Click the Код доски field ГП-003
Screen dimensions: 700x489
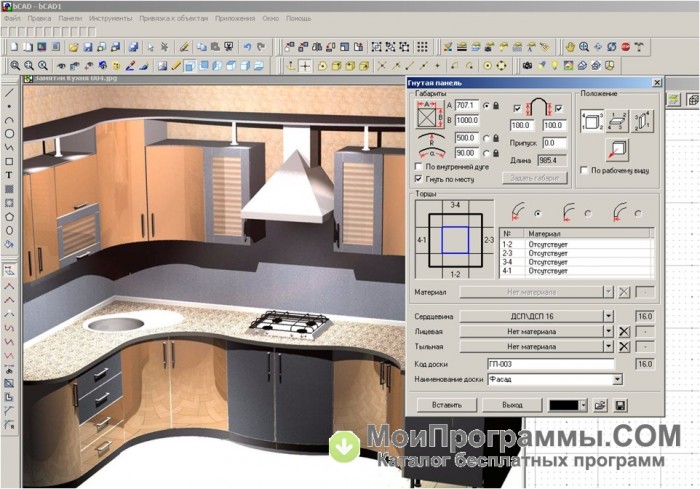click(550, 364)
